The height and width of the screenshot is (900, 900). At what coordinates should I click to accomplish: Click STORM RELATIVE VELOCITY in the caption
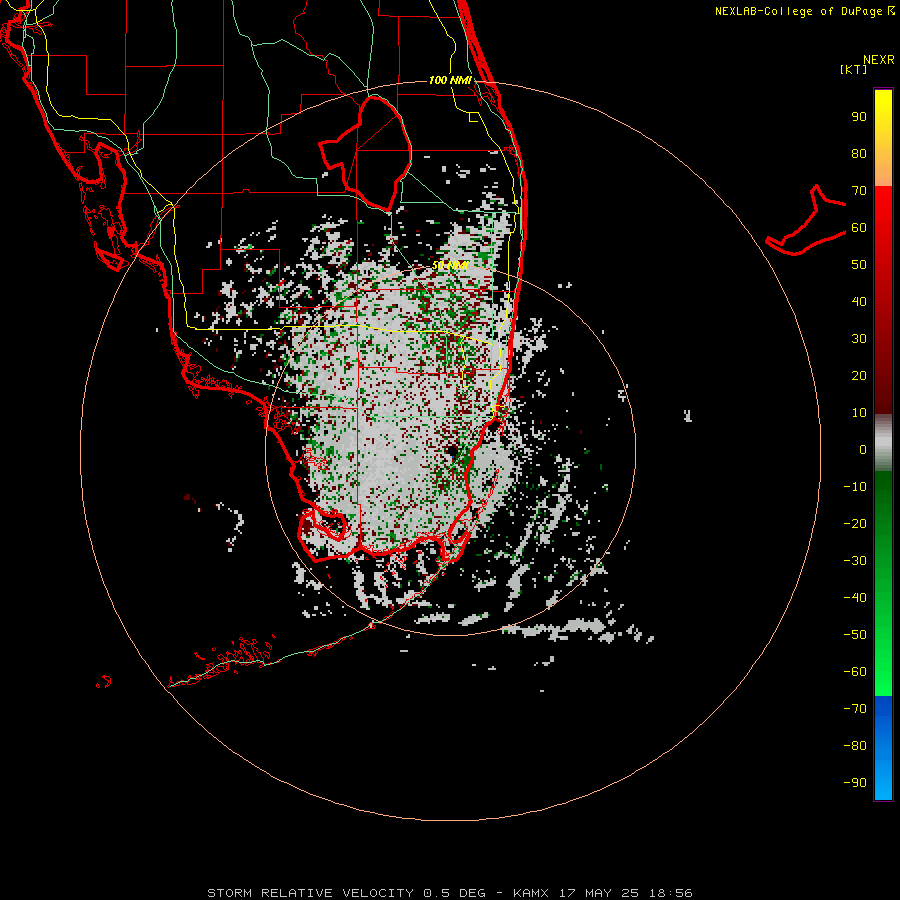coord(310,893)
